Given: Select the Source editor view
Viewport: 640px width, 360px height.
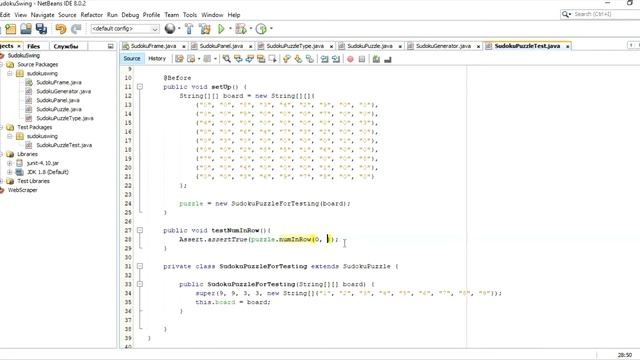Looking at the screenshot, I should point(132,59).
